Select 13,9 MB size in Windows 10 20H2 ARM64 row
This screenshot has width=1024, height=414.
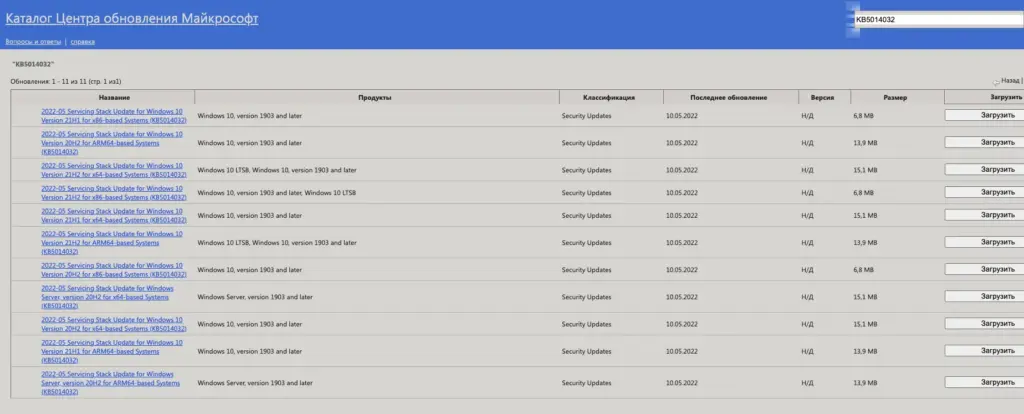point(865,143)
